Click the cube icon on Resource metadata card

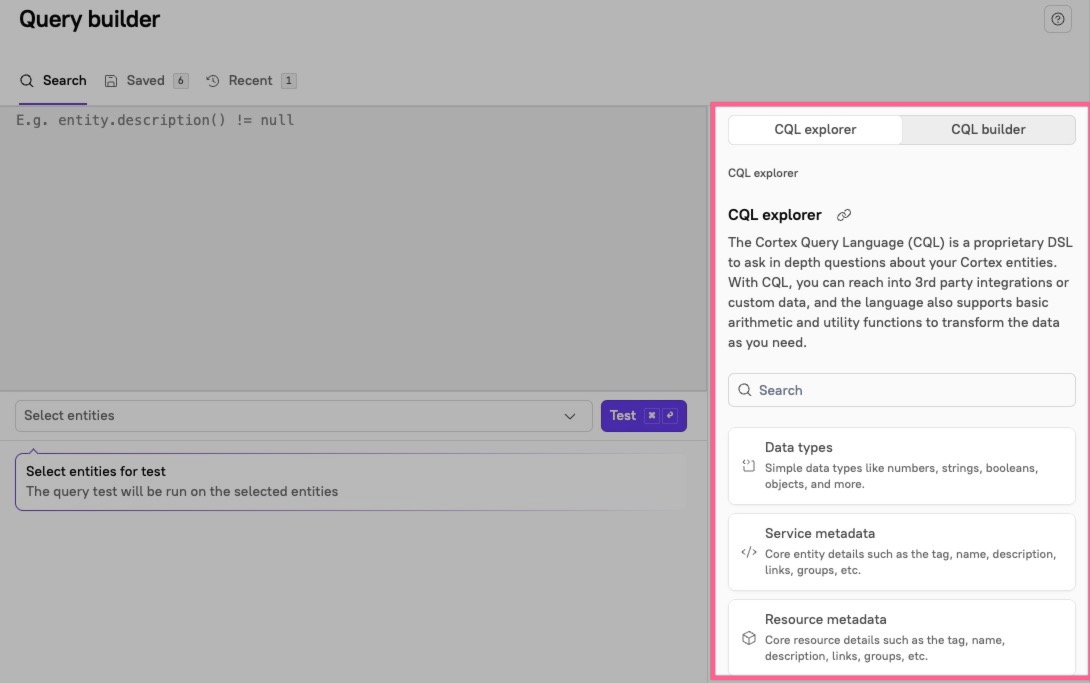tap(747, 637)
